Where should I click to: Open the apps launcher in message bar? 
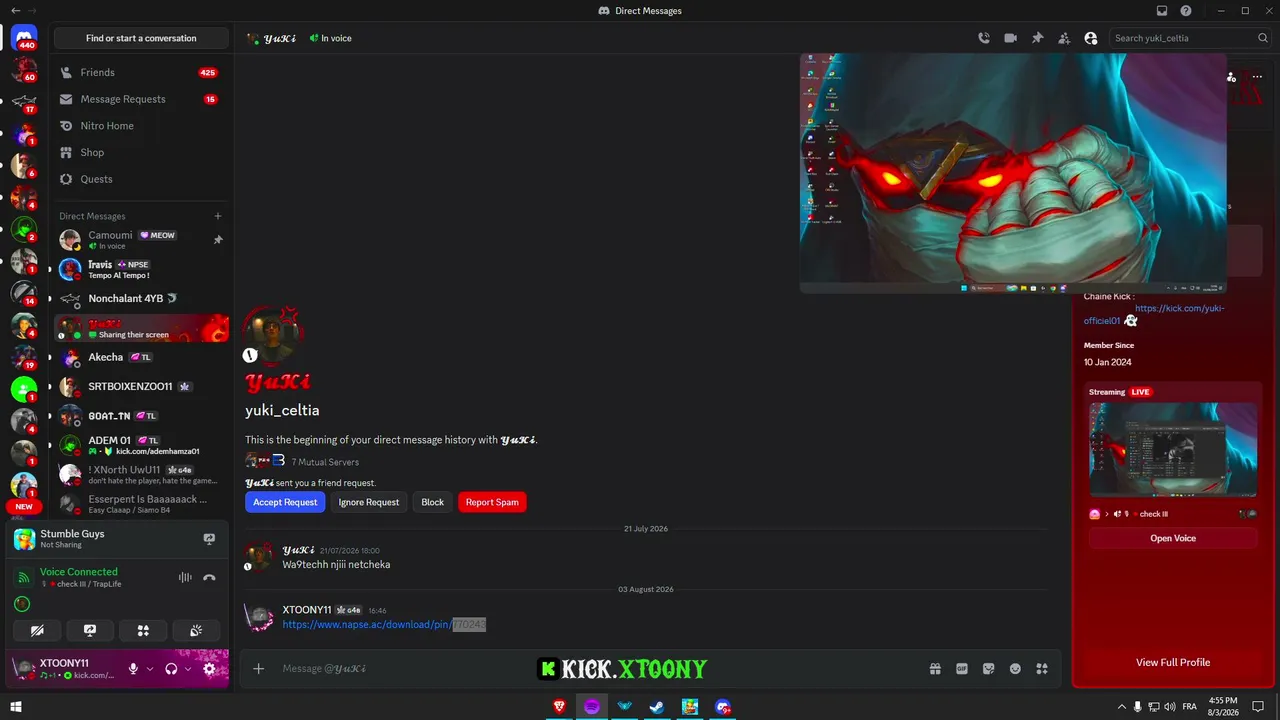[x=1042, y=668]
